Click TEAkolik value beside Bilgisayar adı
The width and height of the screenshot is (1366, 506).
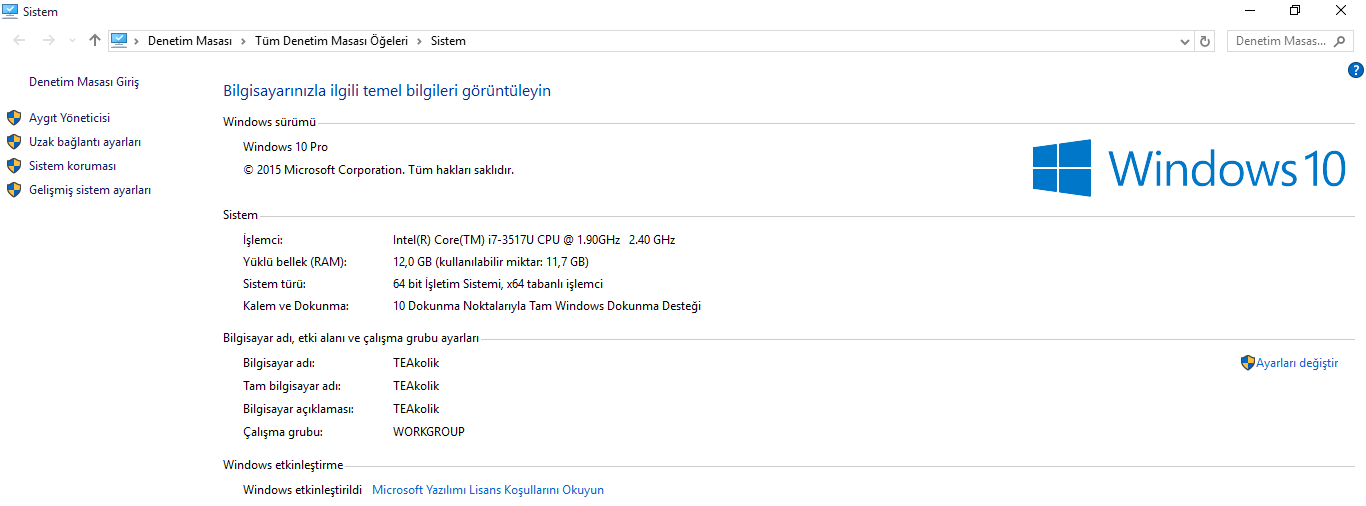coord(416,363)
